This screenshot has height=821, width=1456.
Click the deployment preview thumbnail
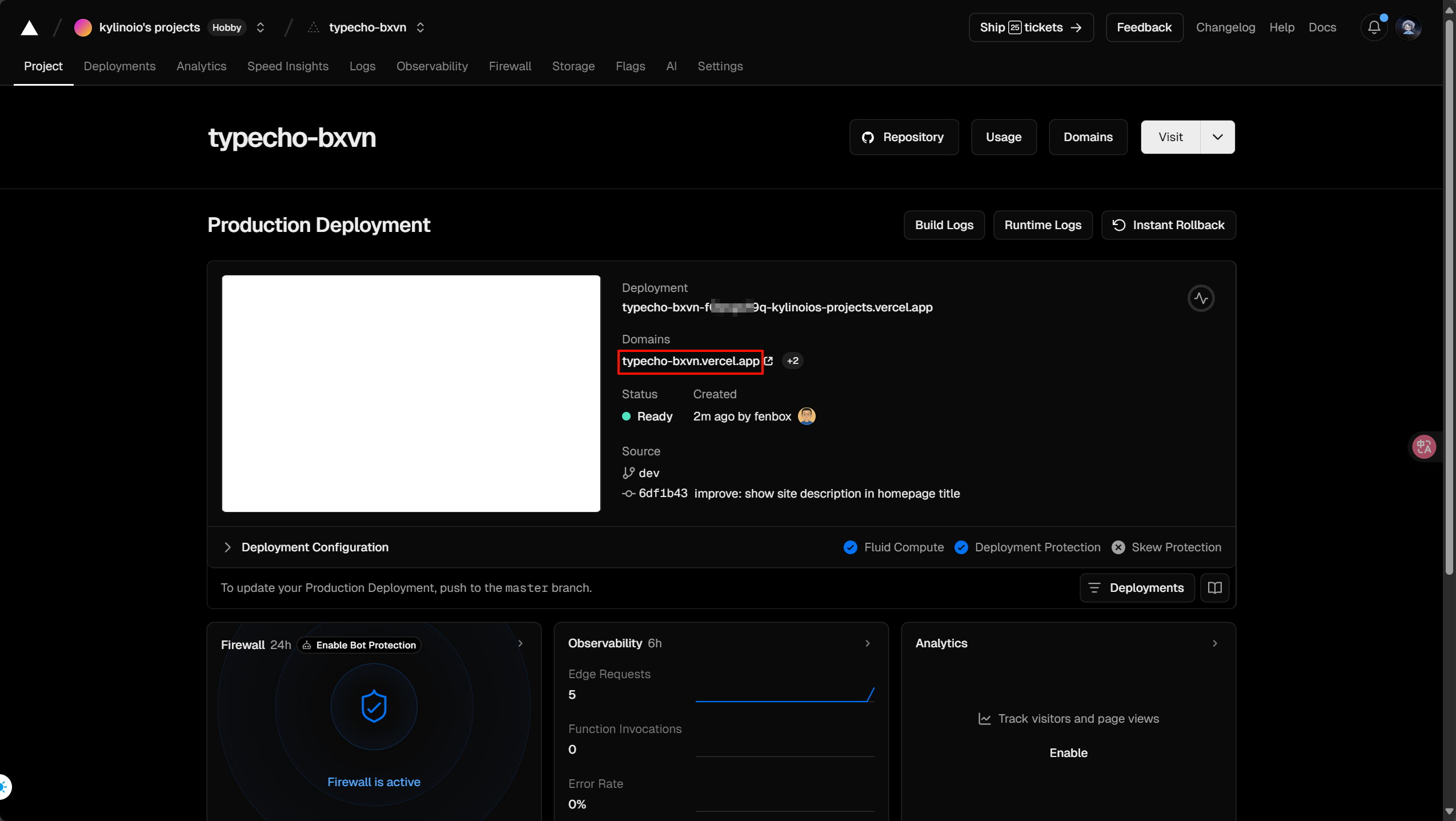pyautogui.click(x=411, y=394)
